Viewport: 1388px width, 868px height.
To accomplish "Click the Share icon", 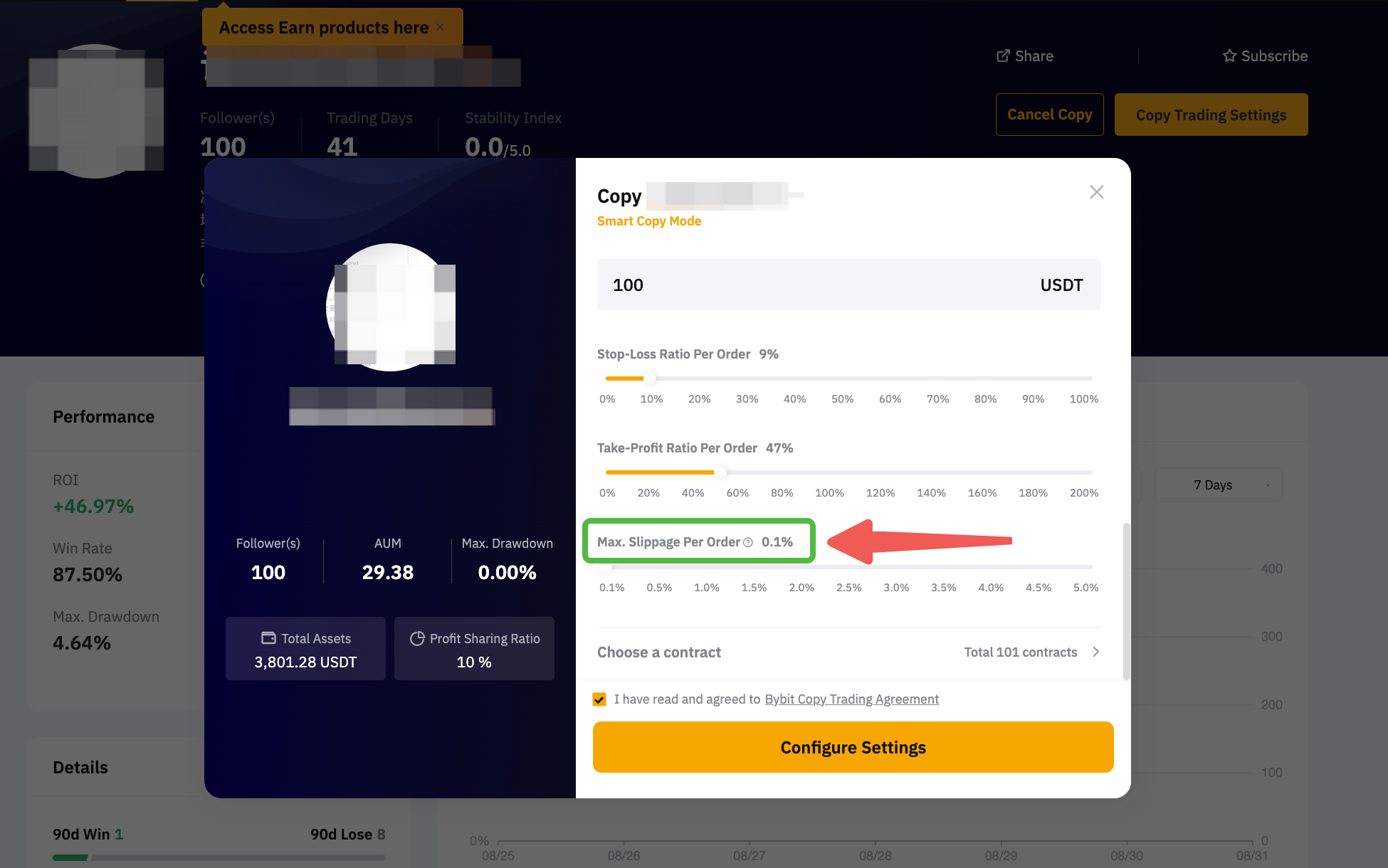I will pos(1003,56).
